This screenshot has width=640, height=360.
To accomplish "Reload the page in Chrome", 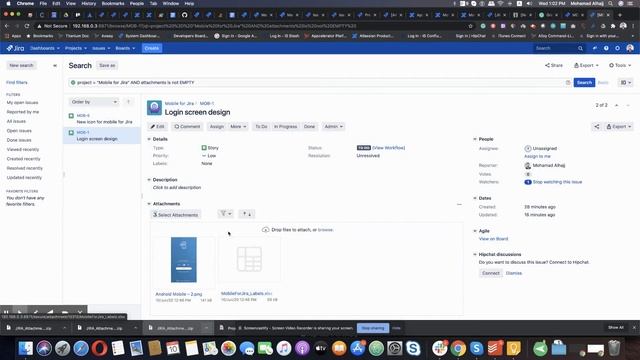I will [27, 26].
